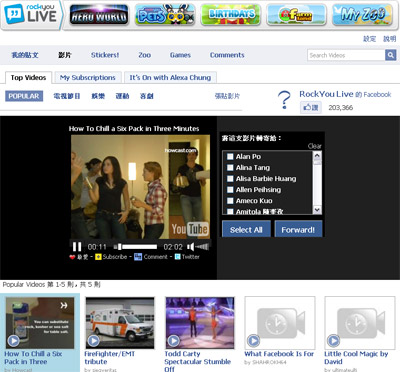This screenshot has height=372, width=400.
Task: Click the search magnifier icon
Action: (x=390, y=55)
